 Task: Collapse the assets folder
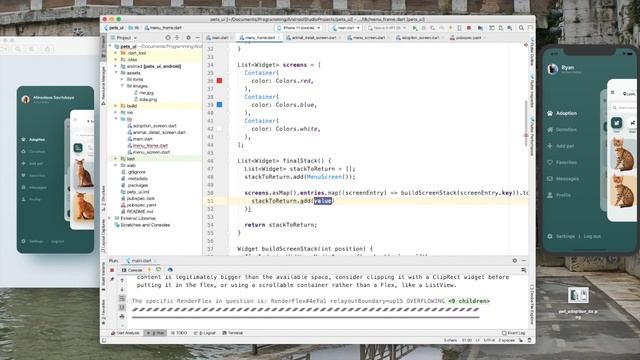(x=116, y=73)
